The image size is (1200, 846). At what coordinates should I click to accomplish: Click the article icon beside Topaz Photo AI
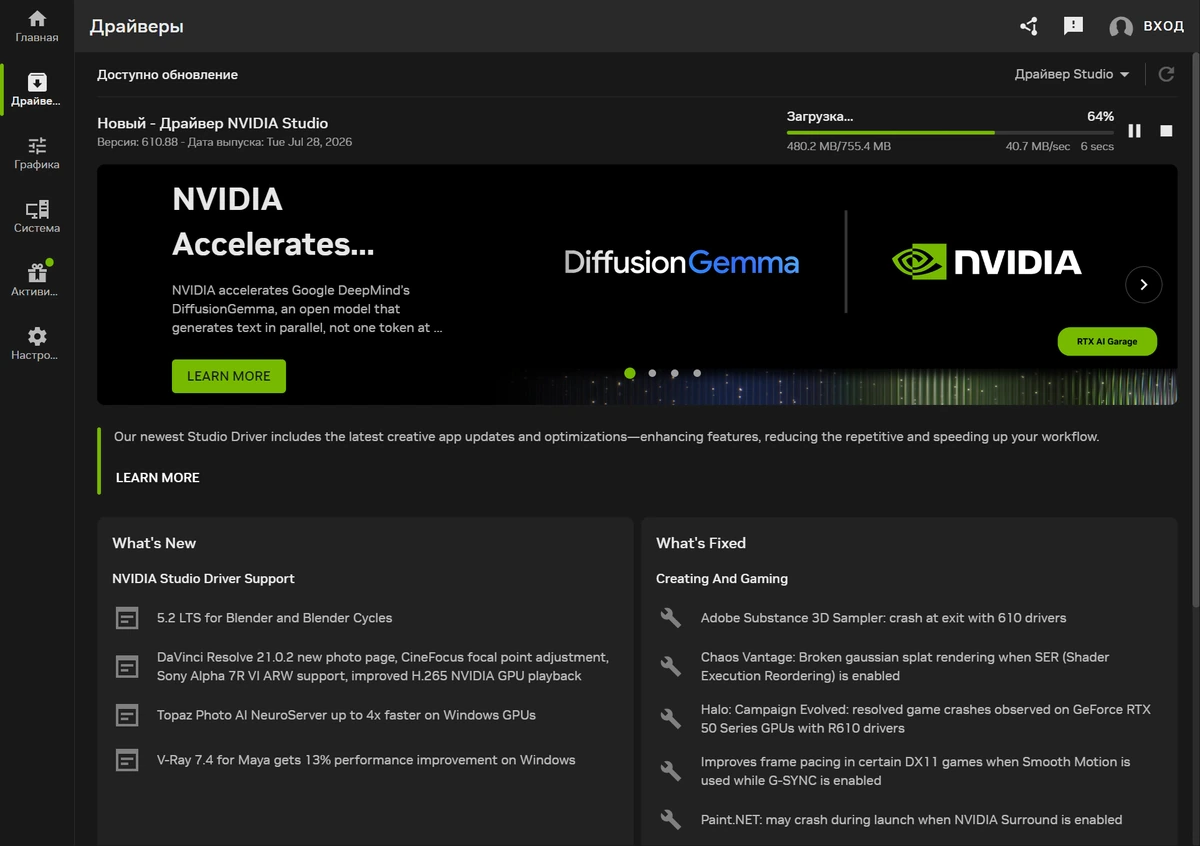127,715
